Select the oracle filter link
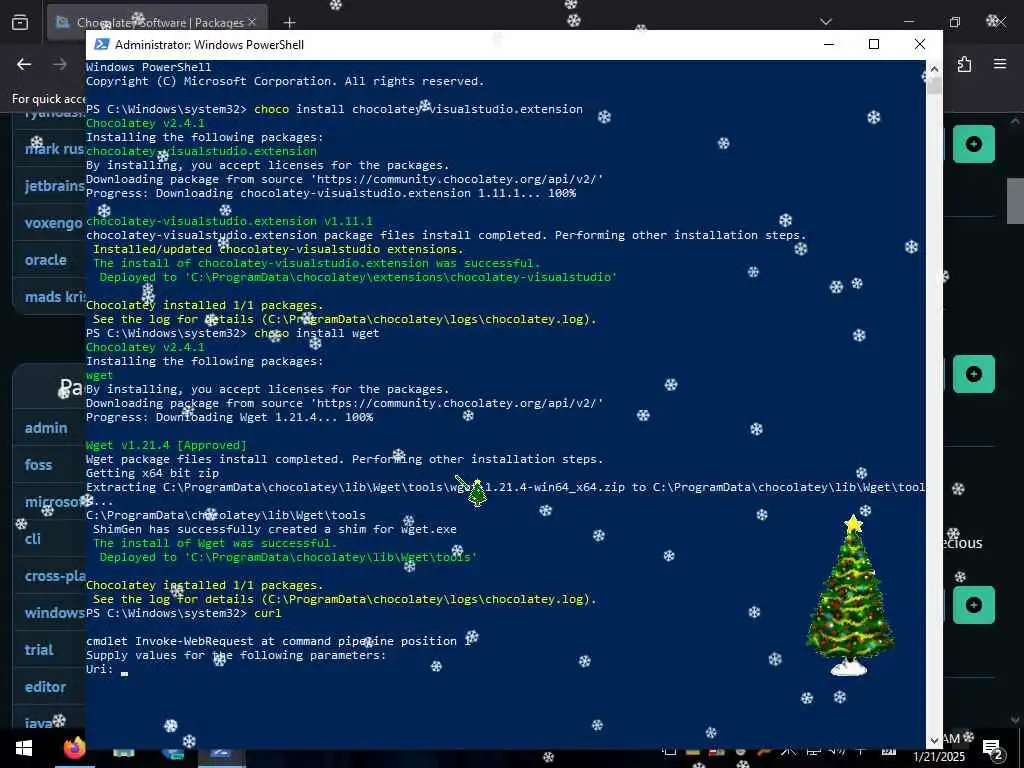The image size is (1024, 768). 46,260
